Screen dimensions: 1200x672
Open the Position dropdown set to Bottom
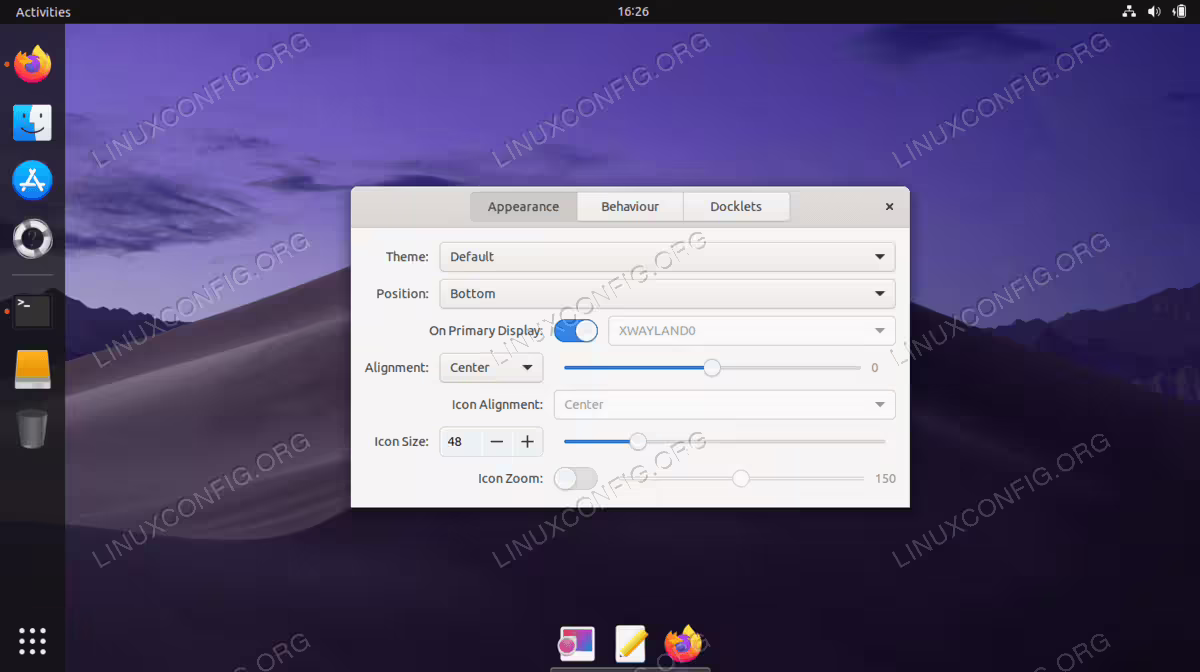(667, 293)
